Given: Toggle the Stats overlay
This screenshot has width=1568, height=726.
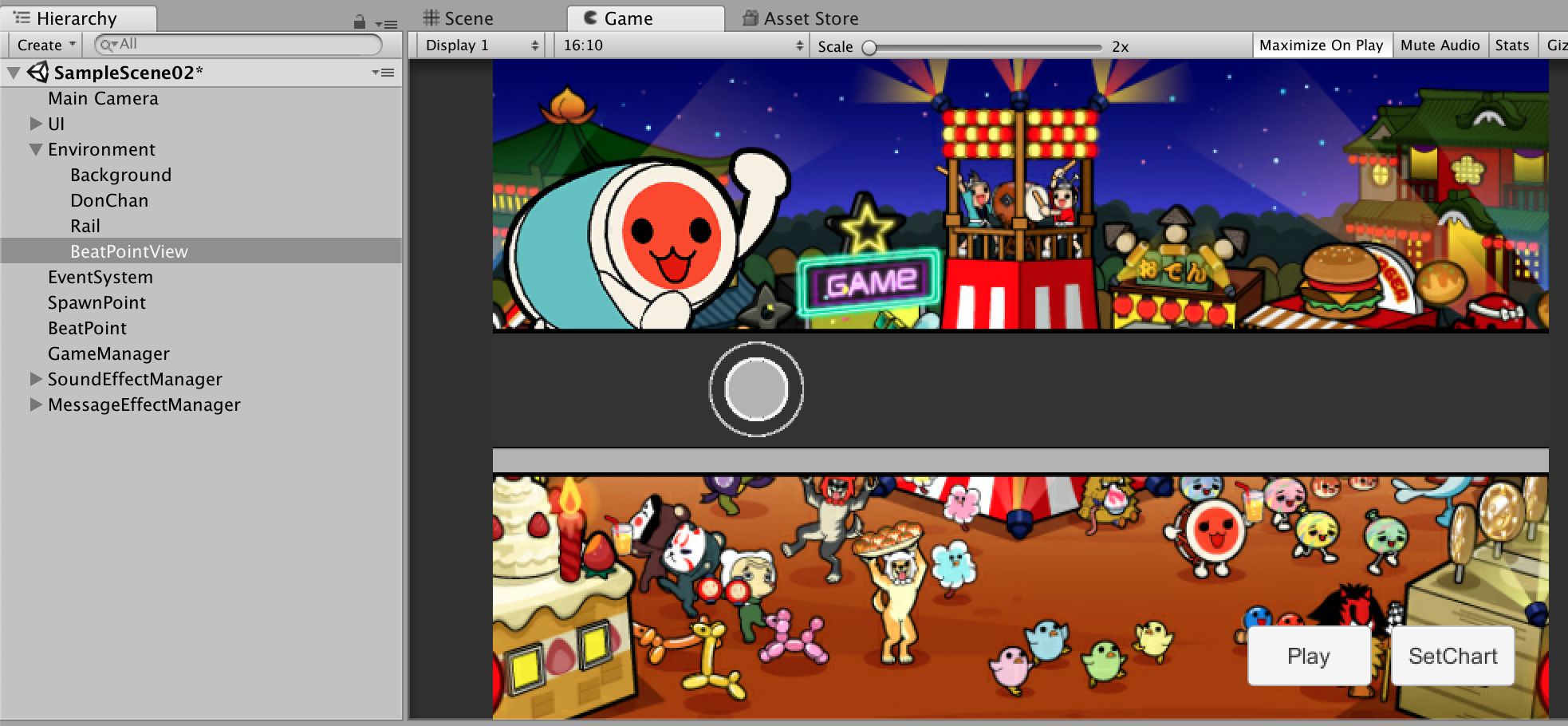Looking at the screenshot, I should tap(1511, 45).
